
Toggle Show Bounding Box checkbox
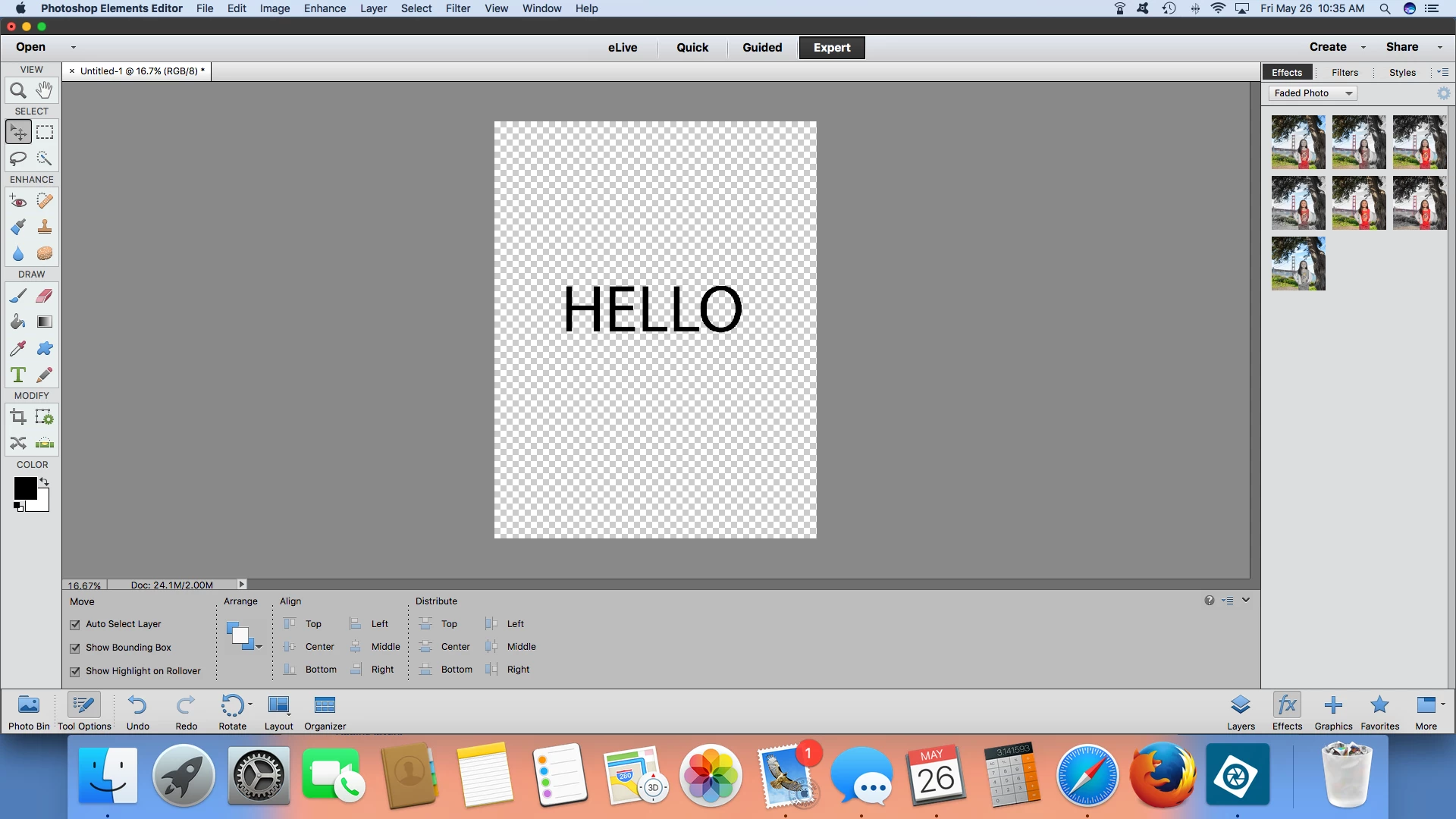pos(75,648)
